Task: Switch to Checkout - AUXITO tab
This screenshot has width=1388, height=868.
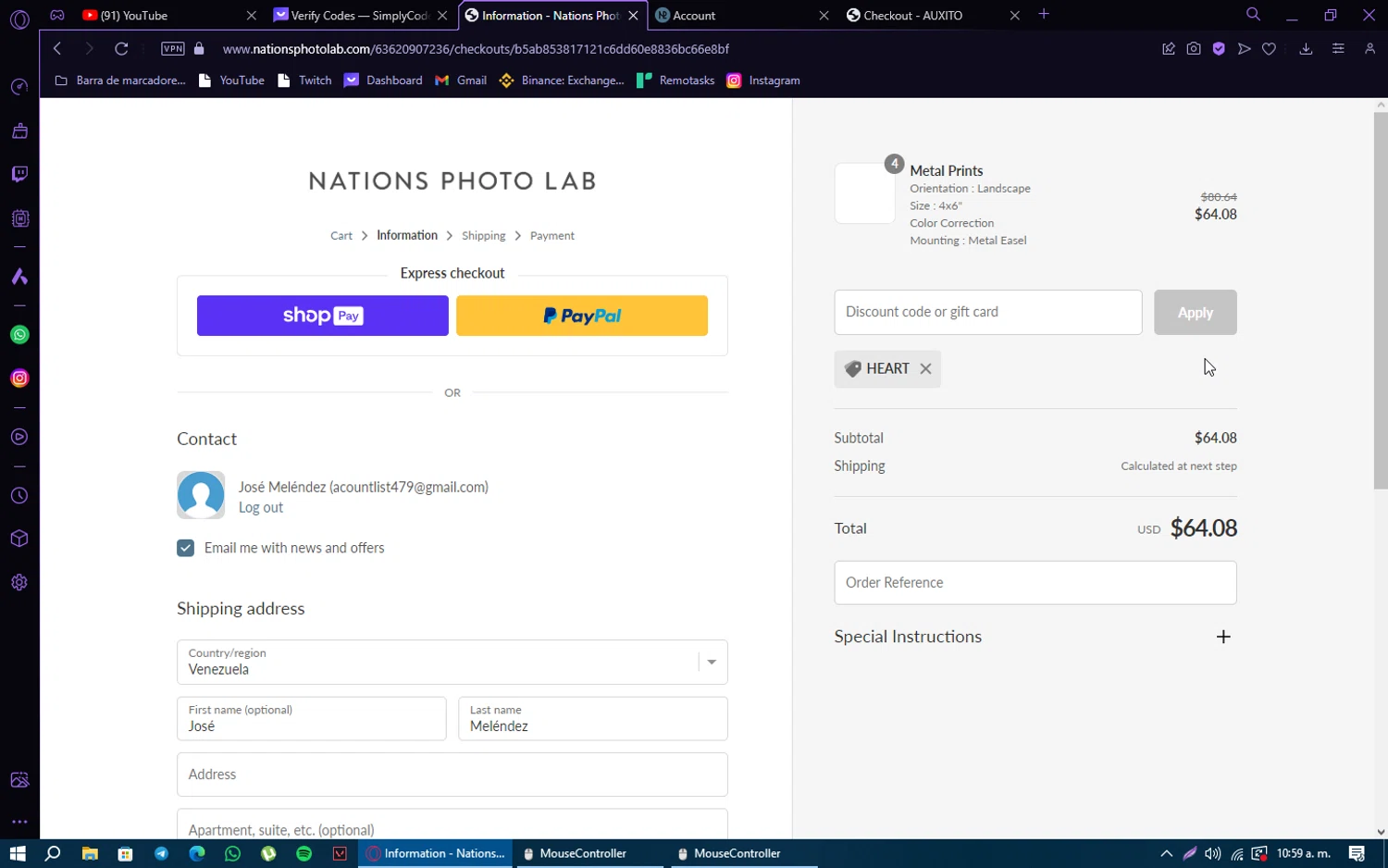Action: coord(933,16)
